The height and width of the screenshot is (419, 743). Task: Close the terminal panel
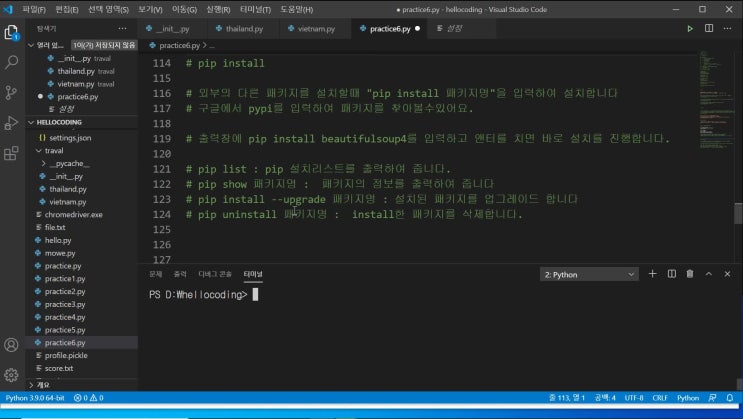coord(727,274)
